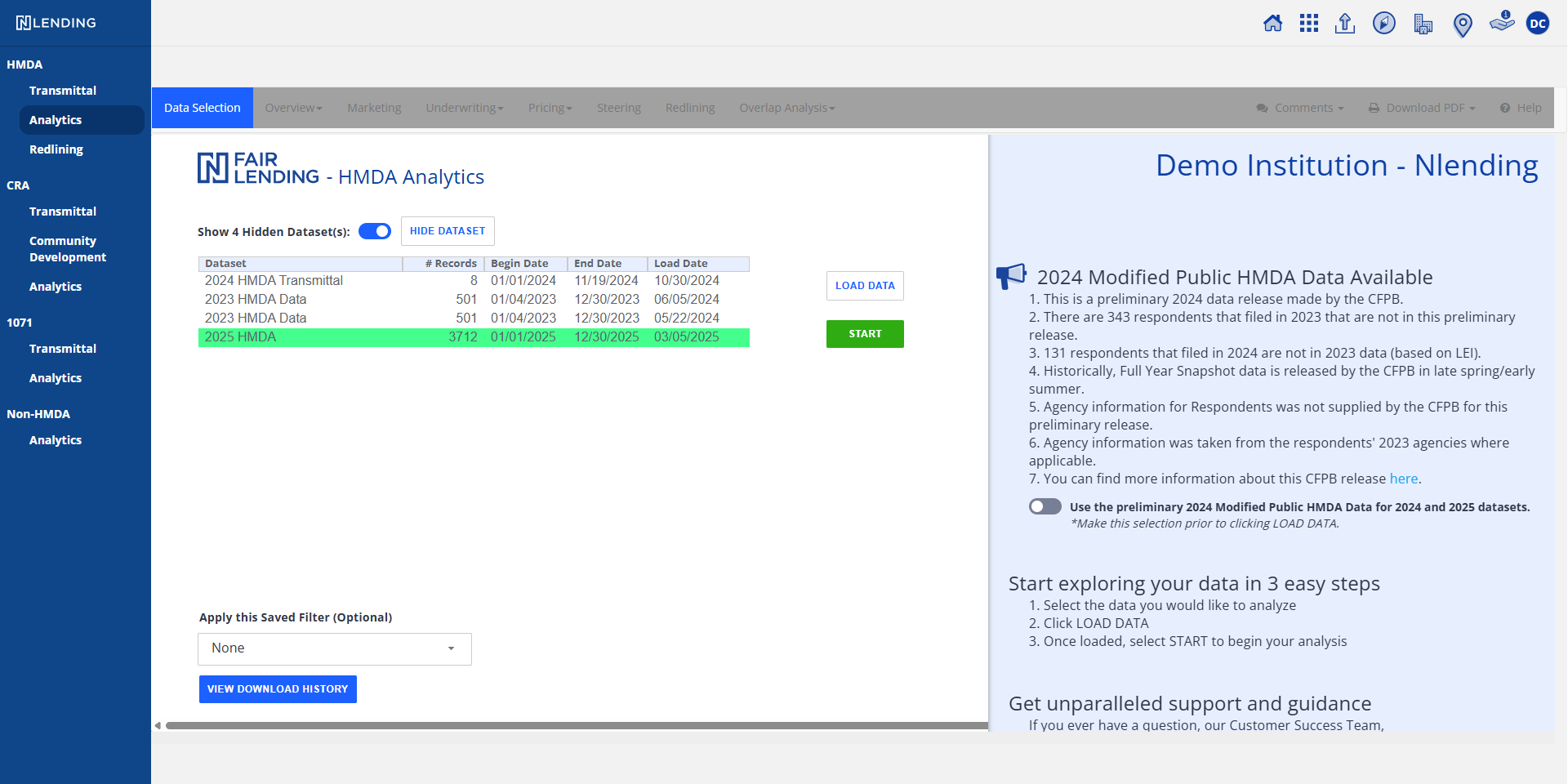Click the hand with info support icon
The width and height of the screenshot is (1568, 784).
pyautogui.click(x=1502, y=21)
